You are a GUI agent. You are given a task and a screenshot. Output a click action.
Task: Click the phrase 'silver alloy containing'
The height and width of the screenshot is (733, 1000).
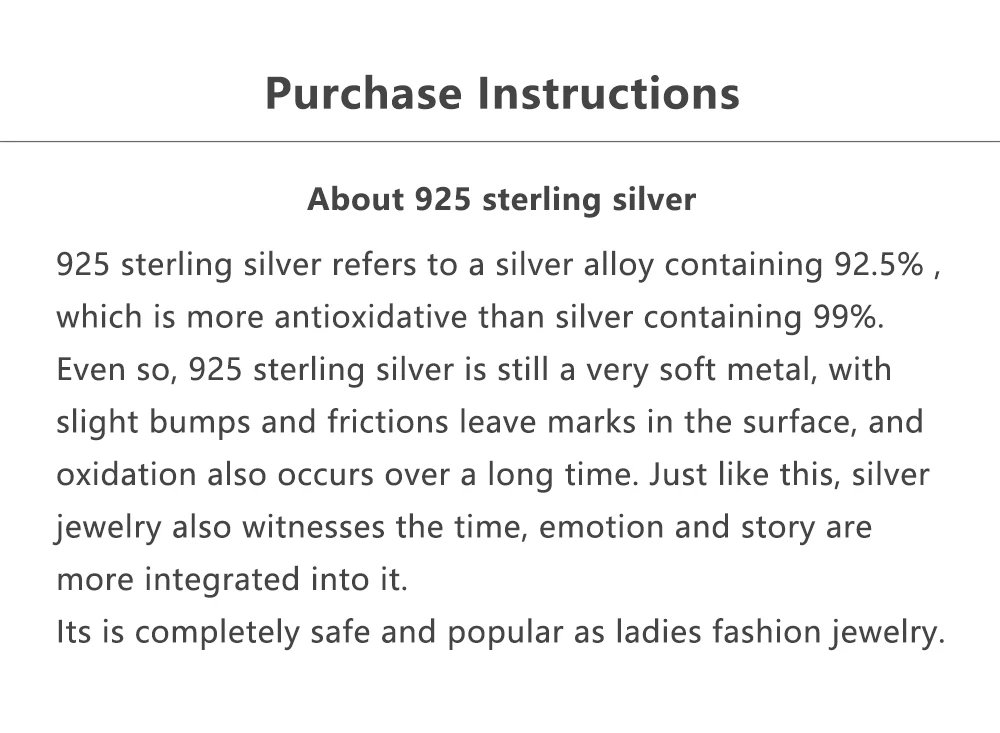[659, 264]
